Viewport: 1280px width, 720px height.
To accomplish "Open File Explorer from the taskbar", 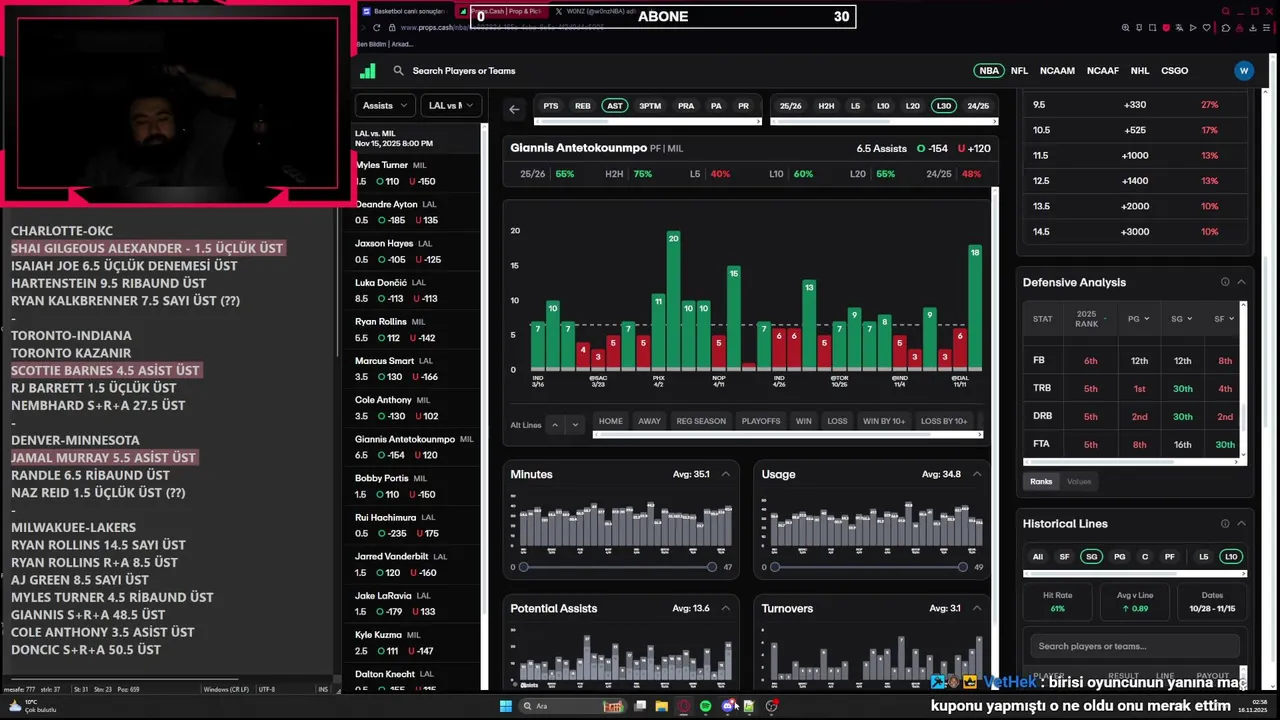I will tap(661, 706).
